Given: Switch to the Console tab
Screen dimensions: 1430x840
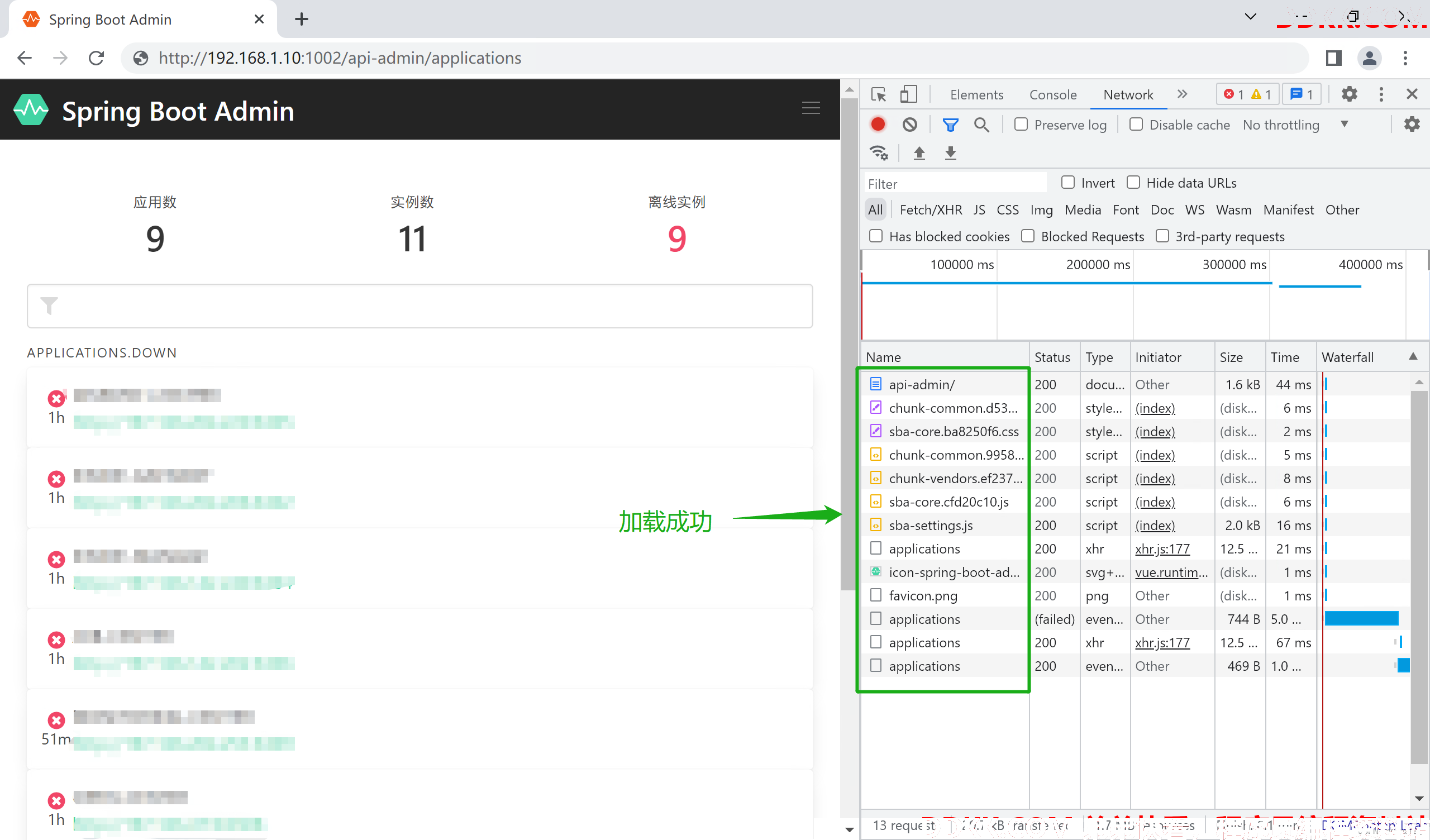Looking at the screenshot, I should (1052, 95).
